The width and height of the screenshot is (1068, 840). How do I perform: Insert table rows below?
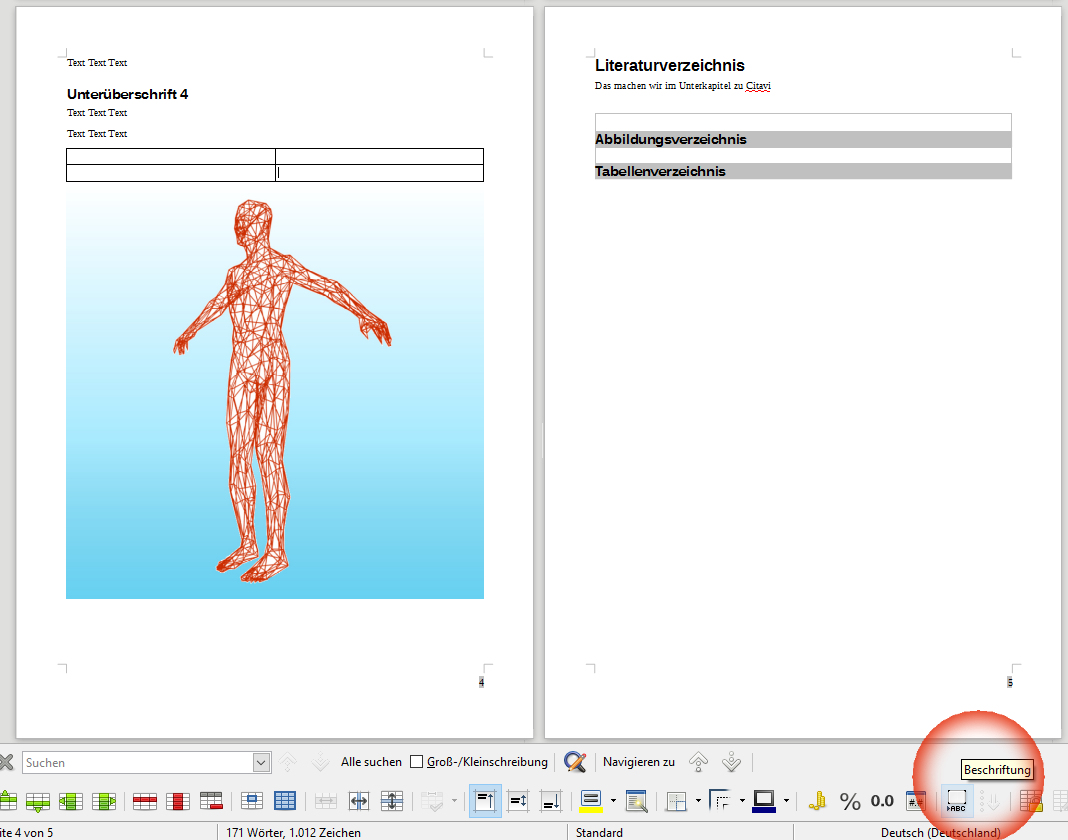pyautogui.click(x=39, y=801)
